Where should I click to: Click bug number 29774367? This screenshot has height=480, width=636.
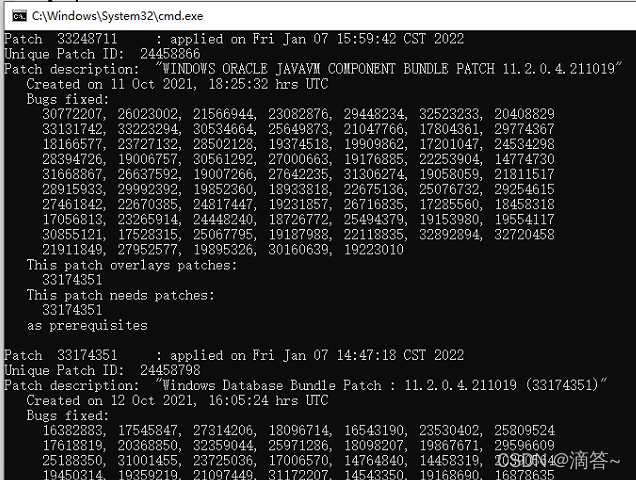coord(524,129)
